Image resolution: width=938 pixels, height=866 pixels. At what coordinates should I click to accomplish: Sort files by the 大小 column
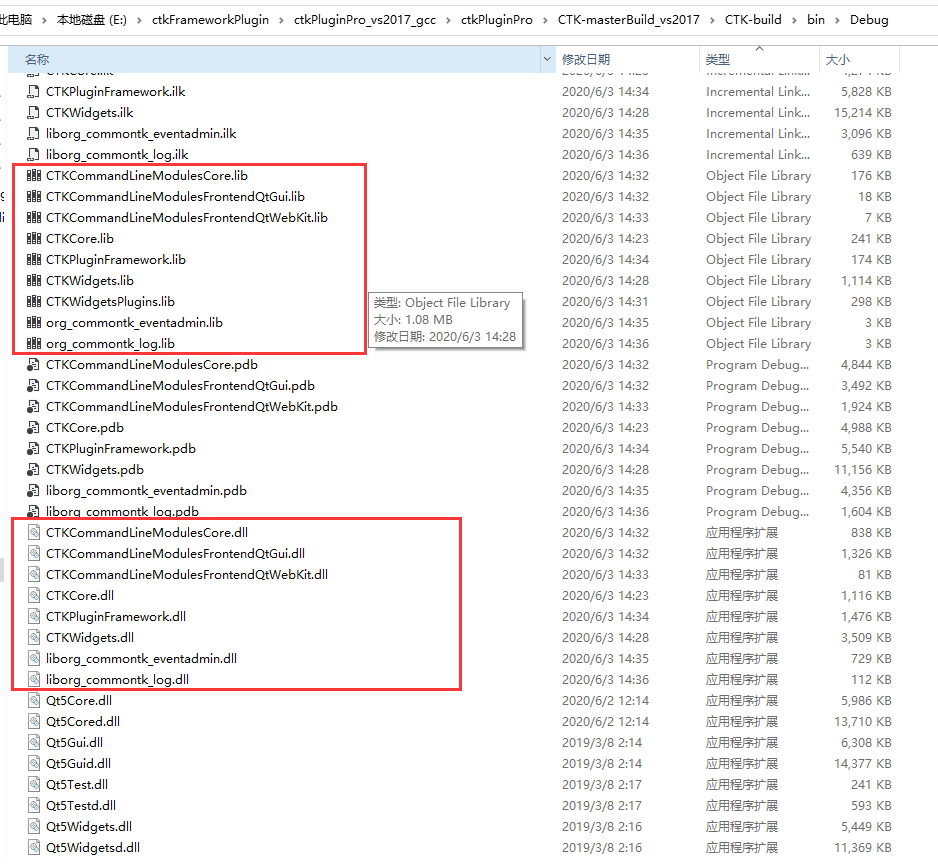tap(837, 60)
